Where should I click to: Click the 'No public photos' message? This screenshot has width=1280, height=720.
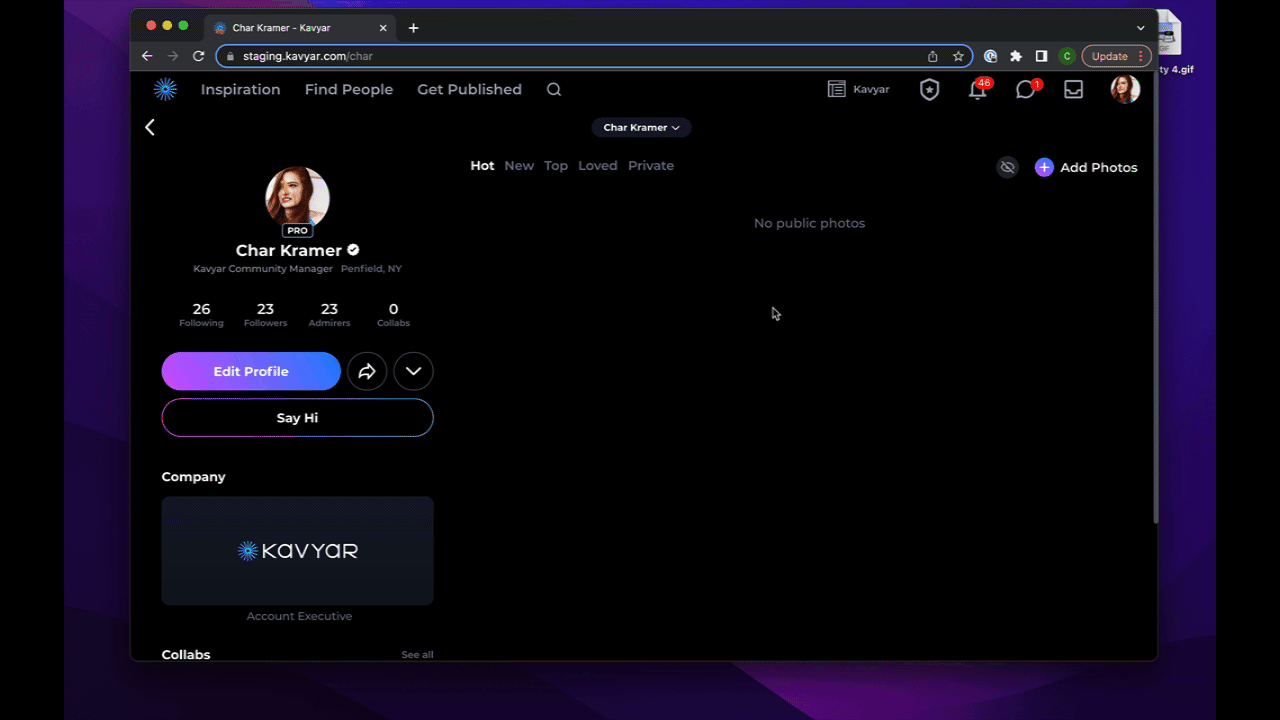pyautogui.click(x=809, y=223)
